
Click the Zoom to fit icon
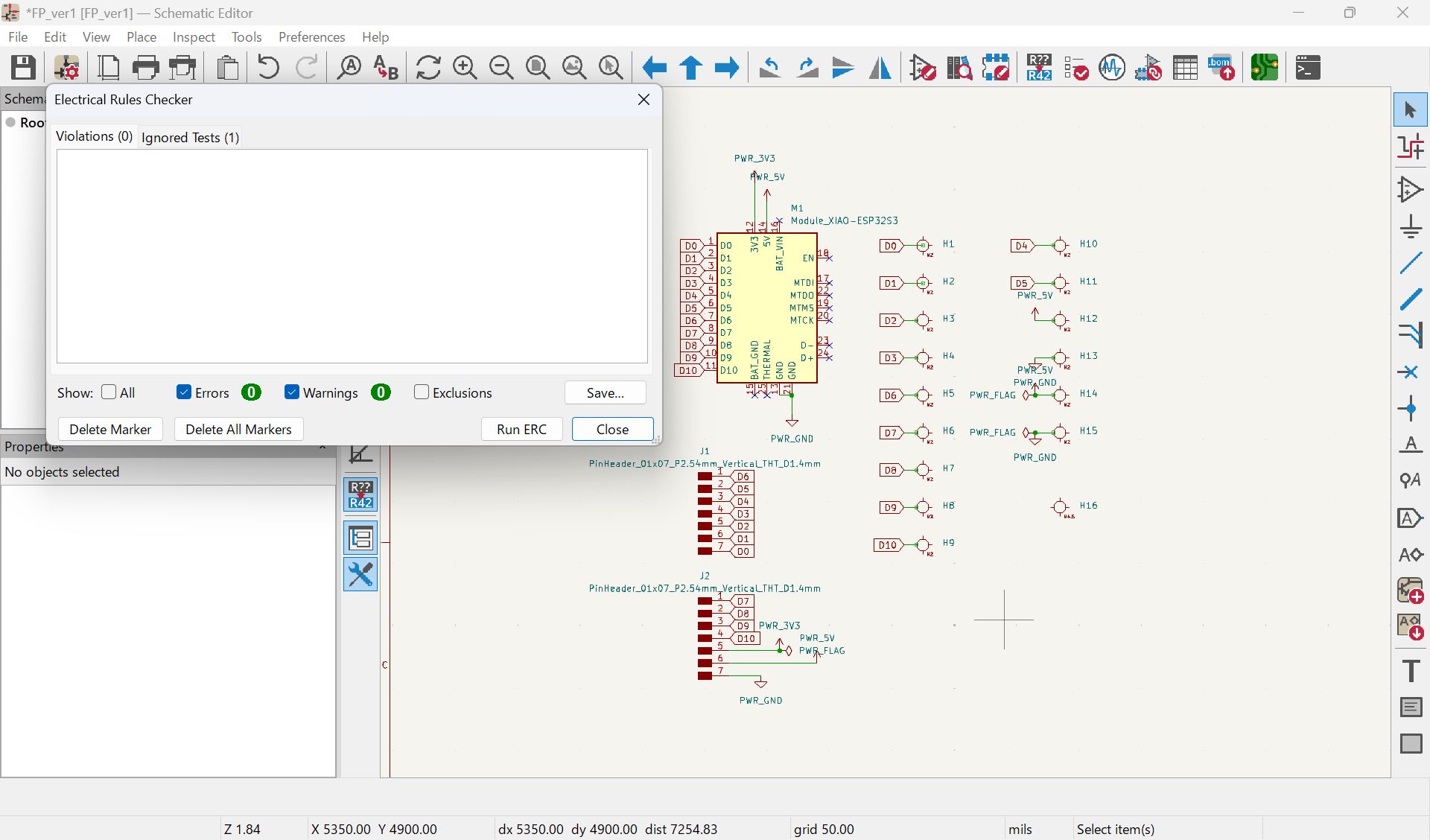tap(538, 68)
